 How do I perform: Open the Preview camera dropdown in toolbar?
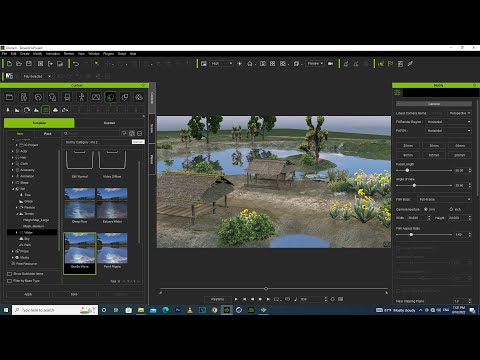pyautogui.click(x=315, y=63)
